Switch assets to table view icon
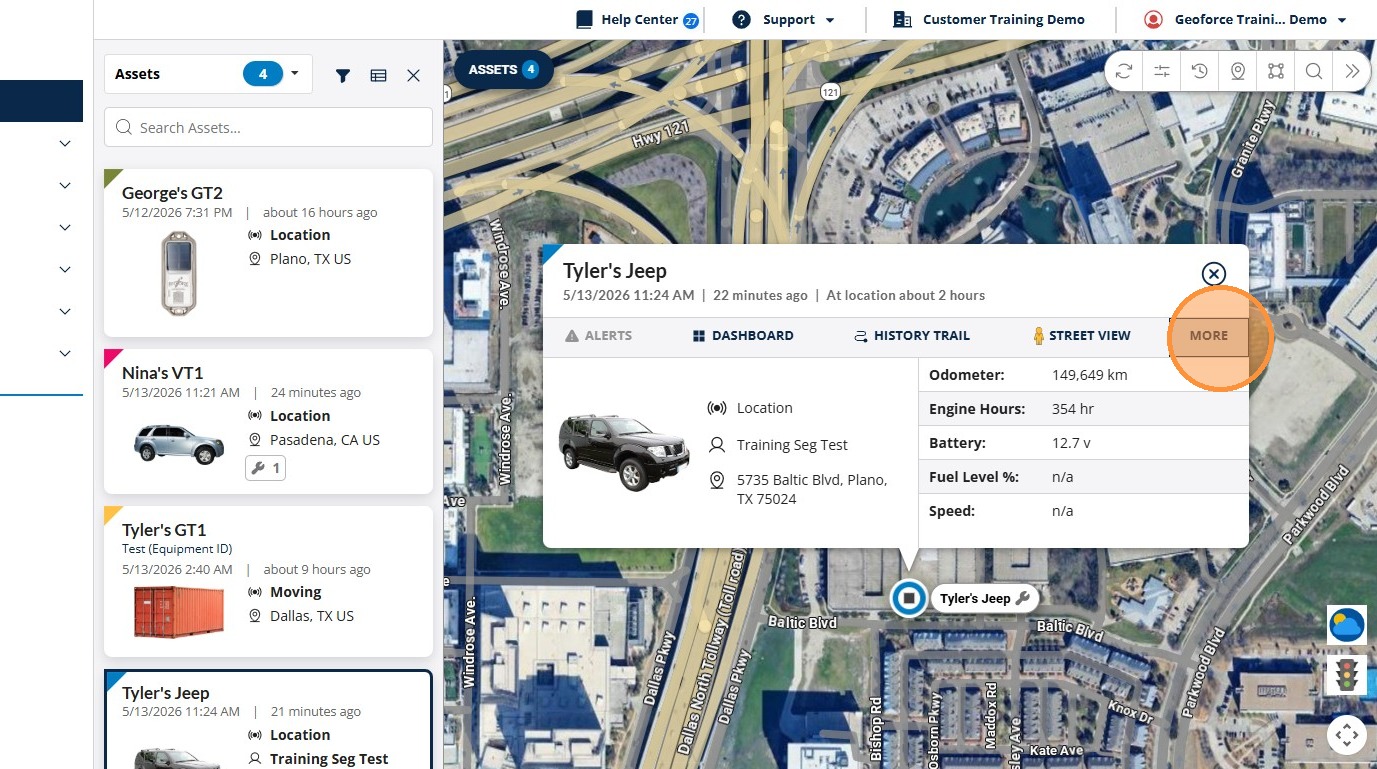 (378, 75)
